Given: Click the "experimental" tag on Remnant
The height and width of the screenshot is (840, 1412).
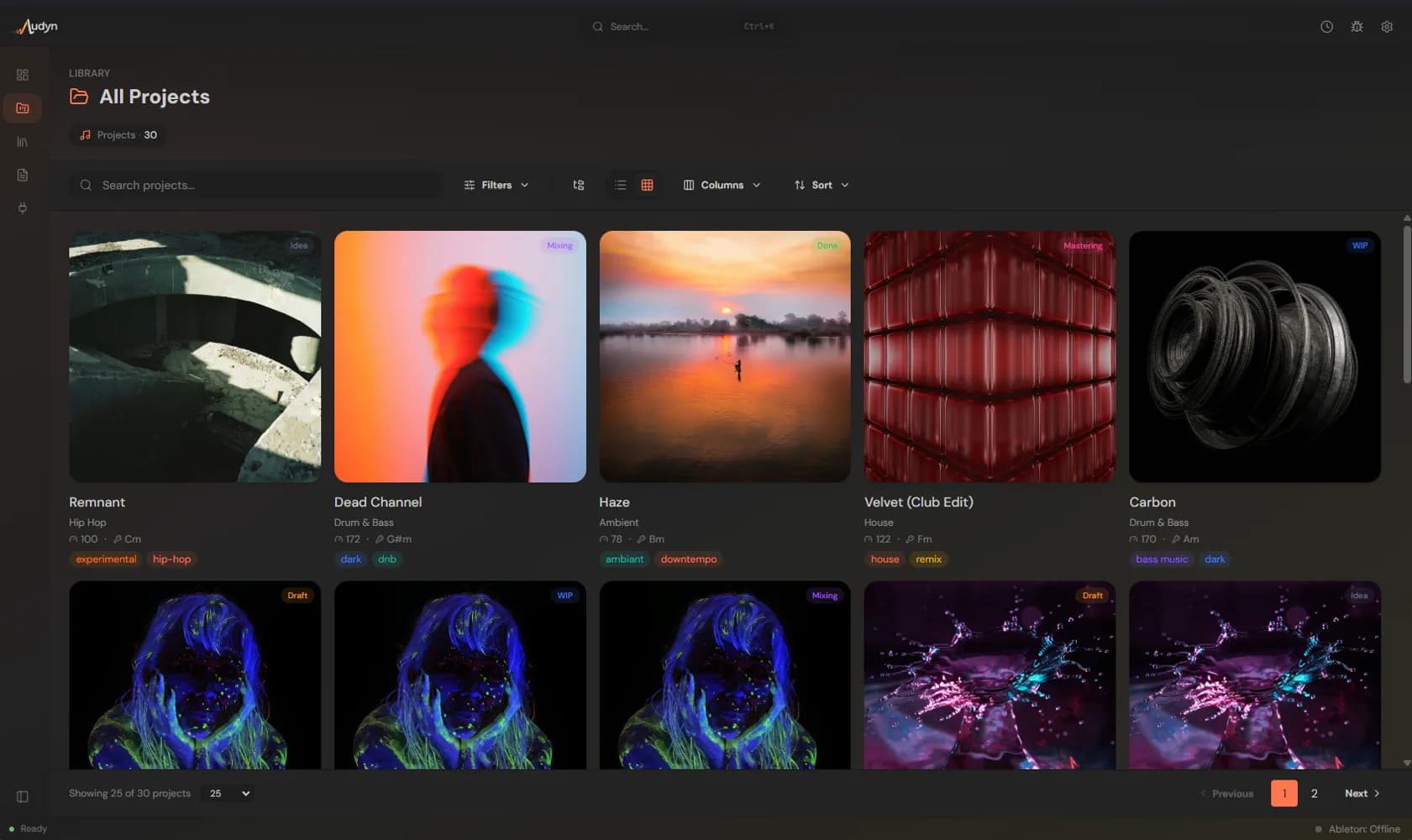Looking at the screenshot, I should click(x=106, y=559).
